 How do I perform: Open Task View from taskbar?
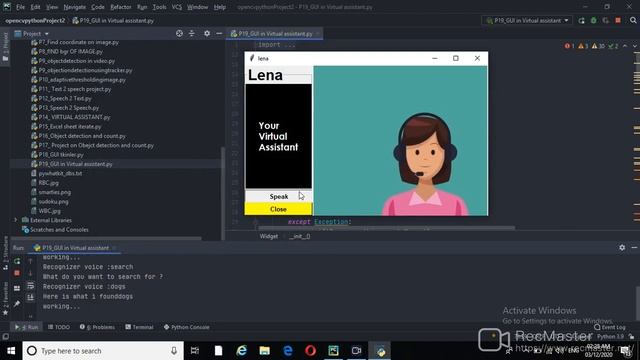point(195,351)
